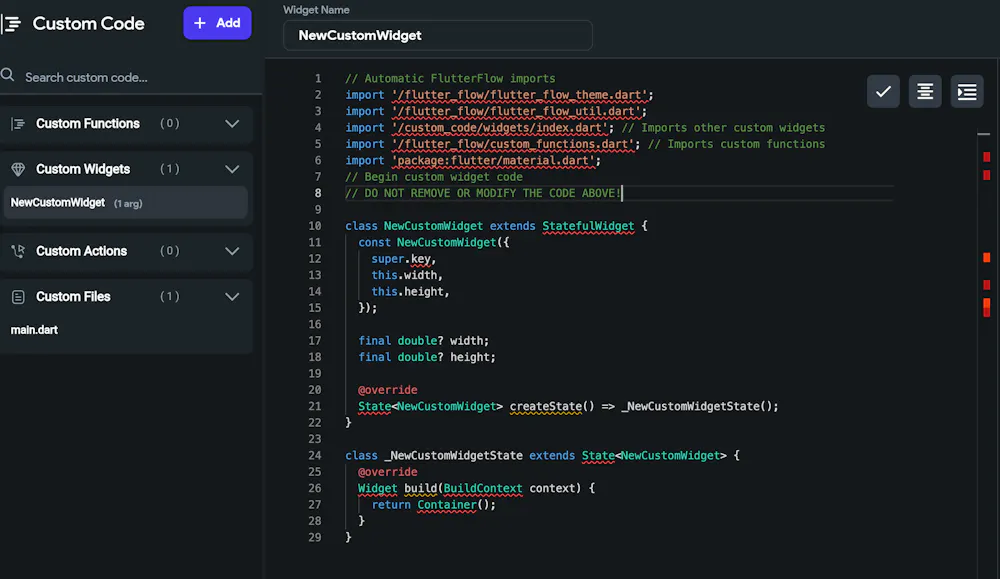Toggle the Custom Actions section chevron
This screenshot has height=579, width=1000.
click(x=232, y=251)
